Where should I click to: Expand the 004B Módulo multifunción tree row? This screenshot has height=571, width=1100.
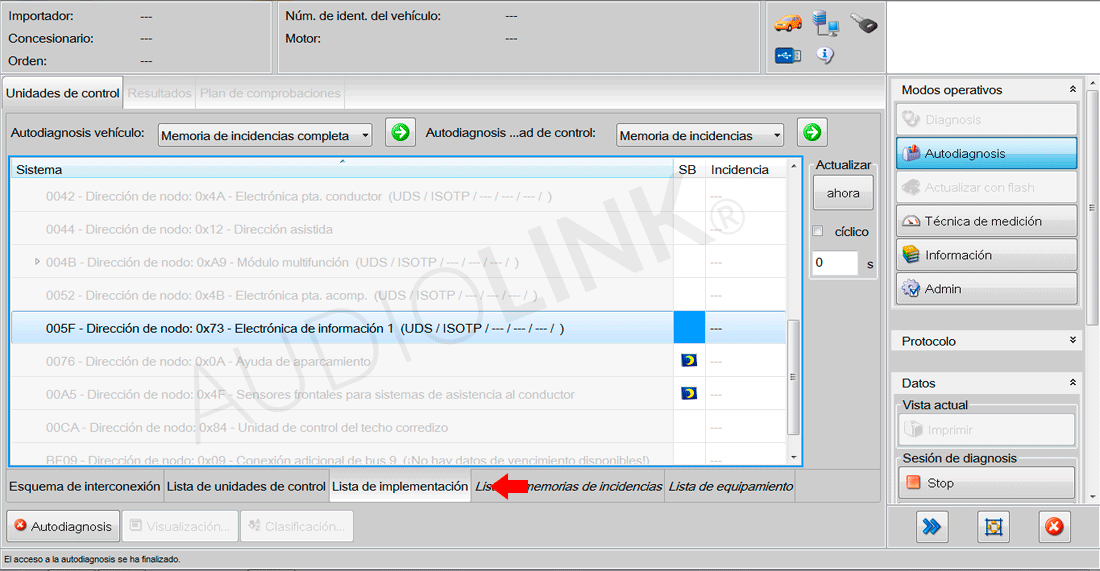[37, 262]
